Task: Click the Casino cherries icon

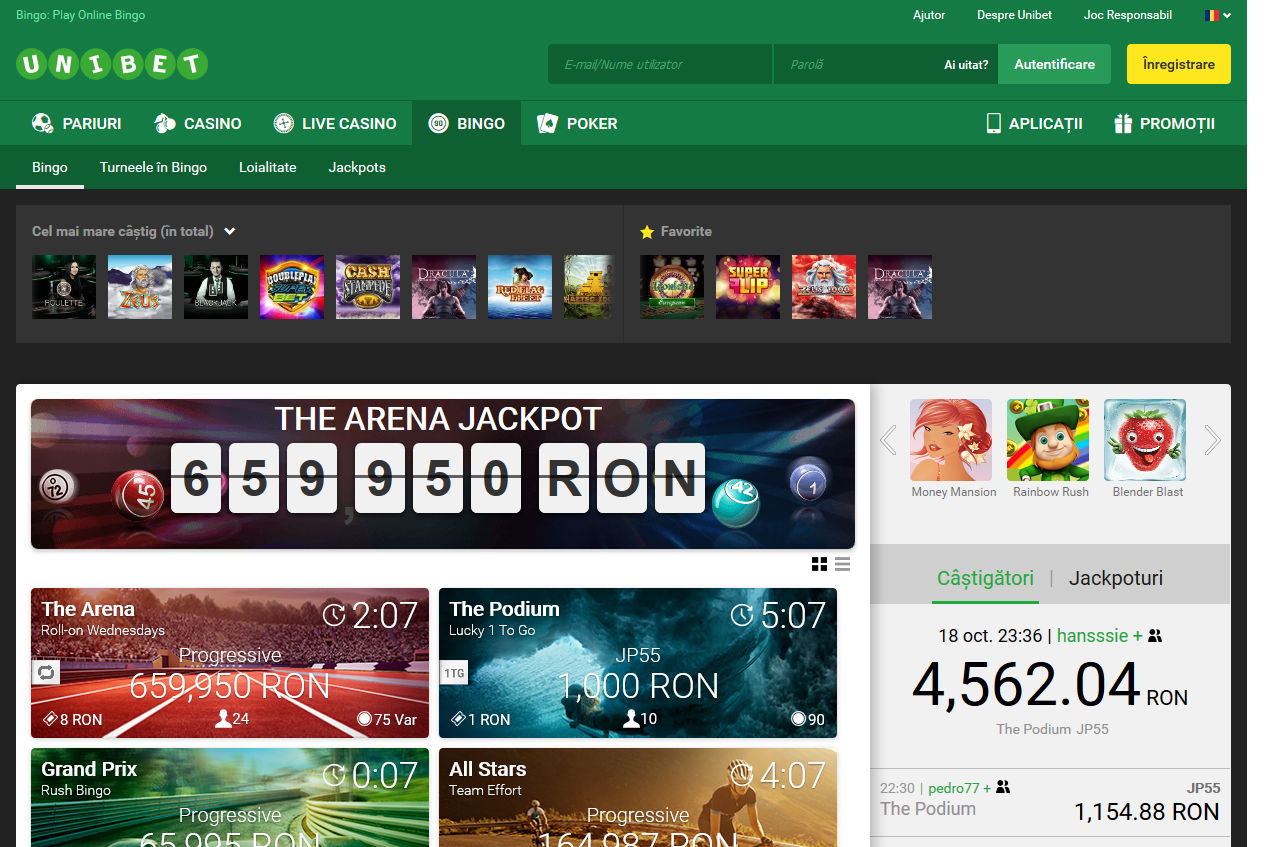Action: (165, 124)
